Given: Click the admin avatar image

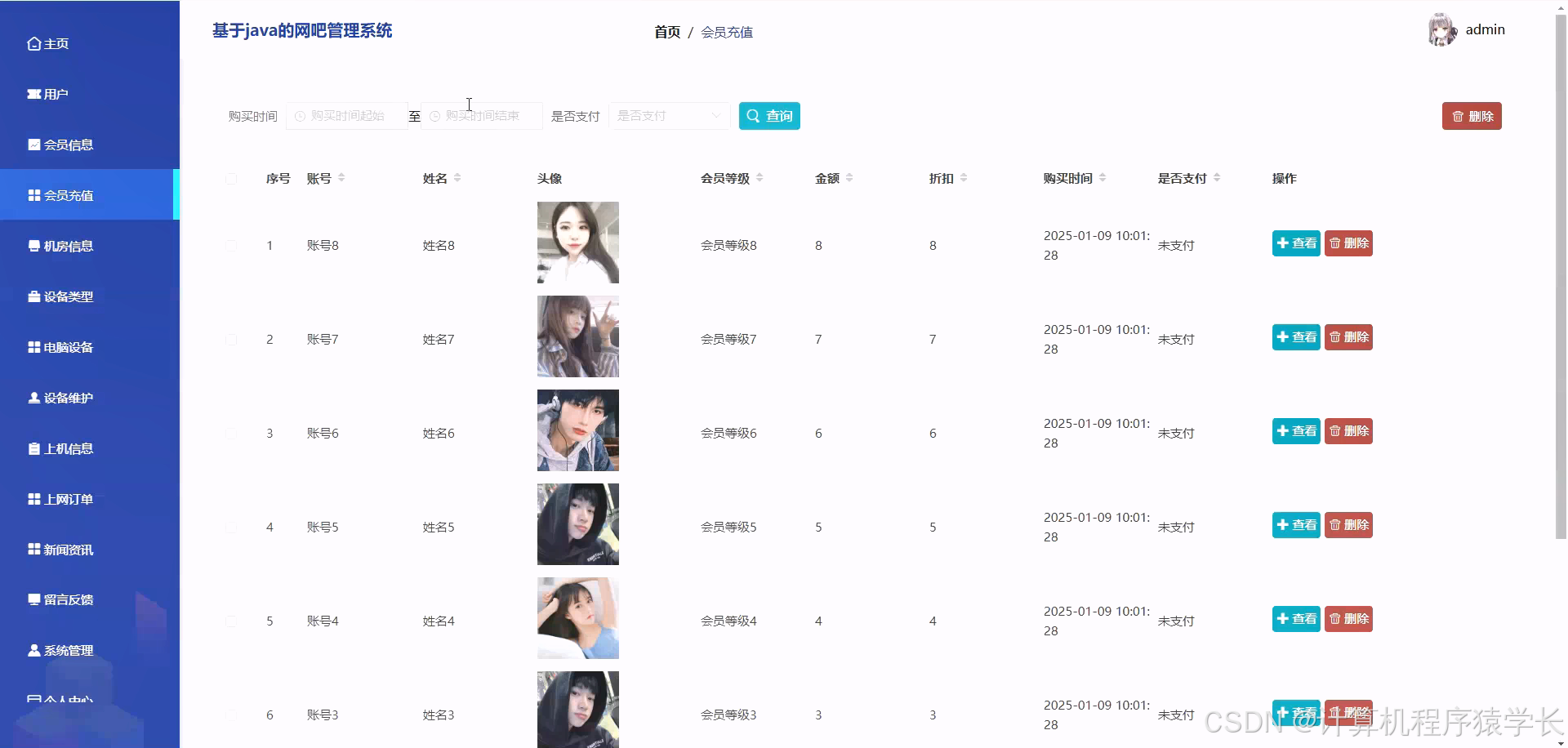Looking at the screenshot, I should pos(1442,30).
